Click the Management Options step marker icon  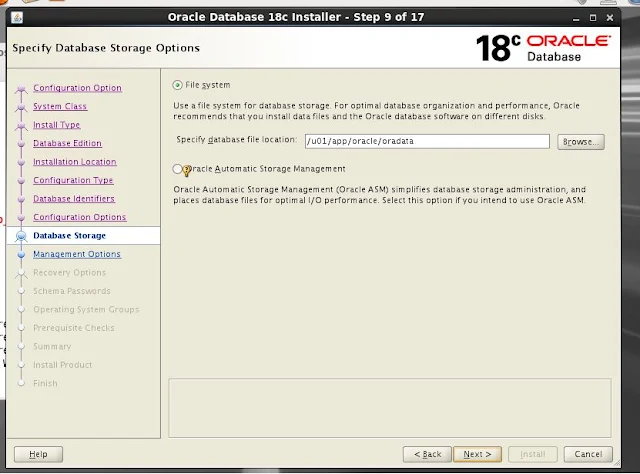click(x=21, y=254)
